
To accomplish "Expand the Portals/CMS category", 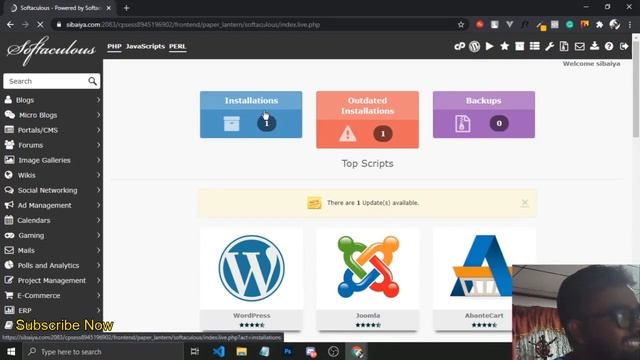I will coord(51,130).
